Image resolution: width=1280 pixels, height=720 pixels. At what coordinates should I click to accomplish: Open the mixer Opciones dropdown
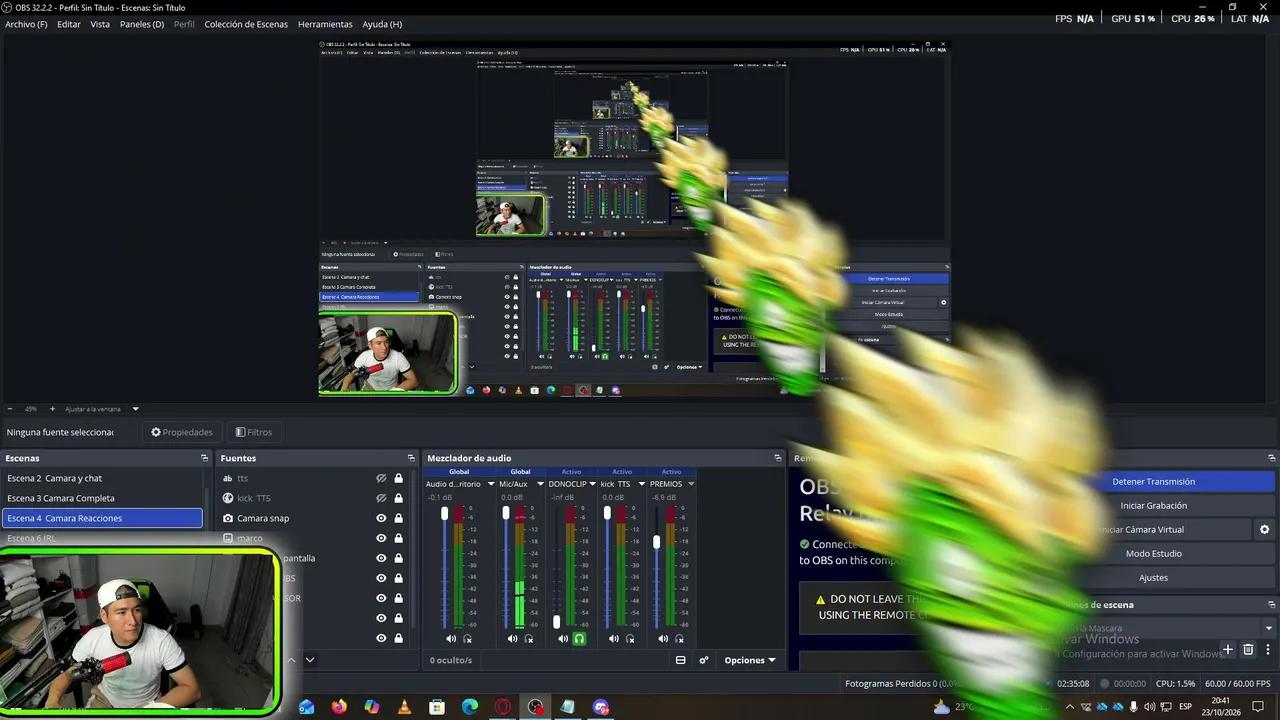point(750,660)
